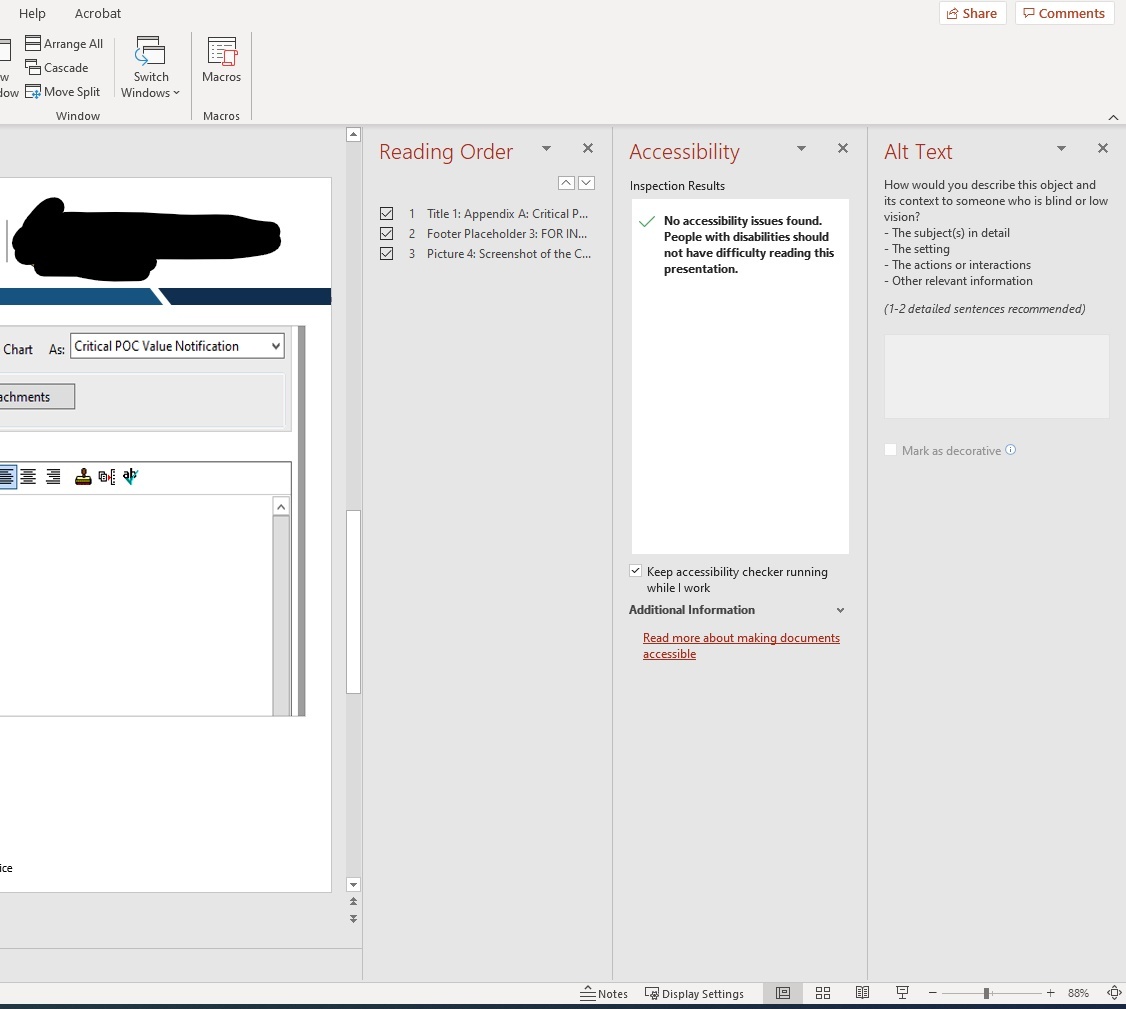This screenshot has height=1009, width=1126.
Task: Click into the Alt Text description box
Action: (997, 376)
